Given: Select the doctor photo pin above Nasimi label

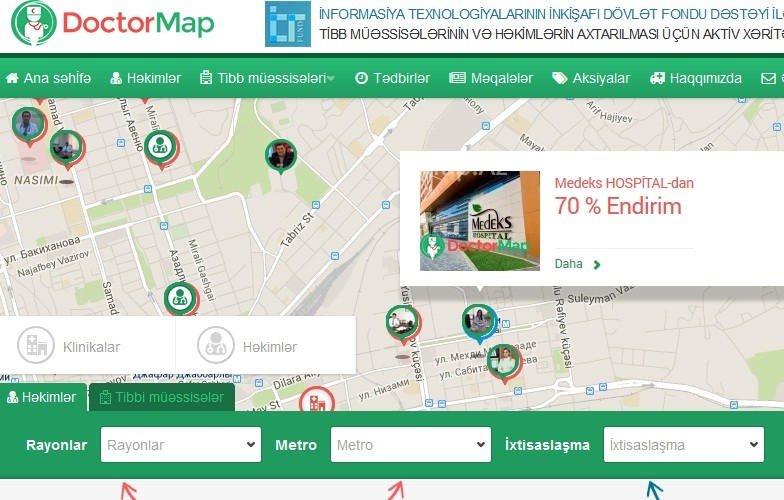Looking at the screenshot, I should (29, 126).
